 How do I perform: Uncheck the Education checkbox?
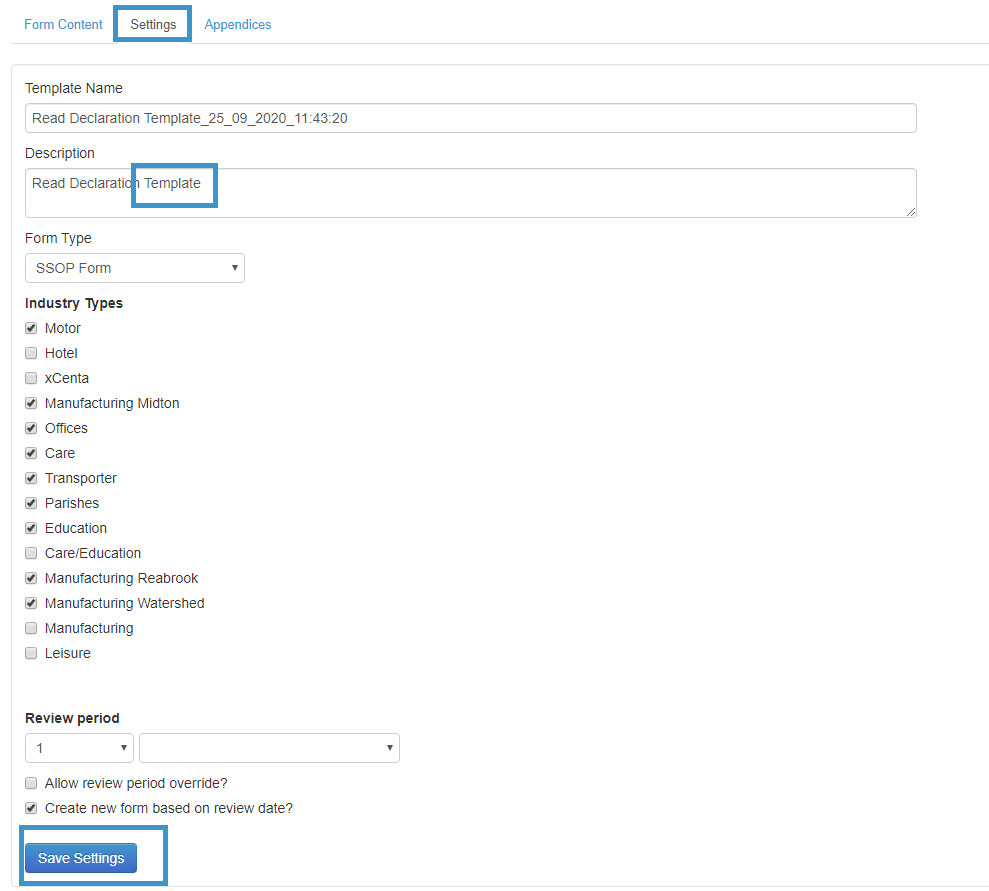point(31,528)
